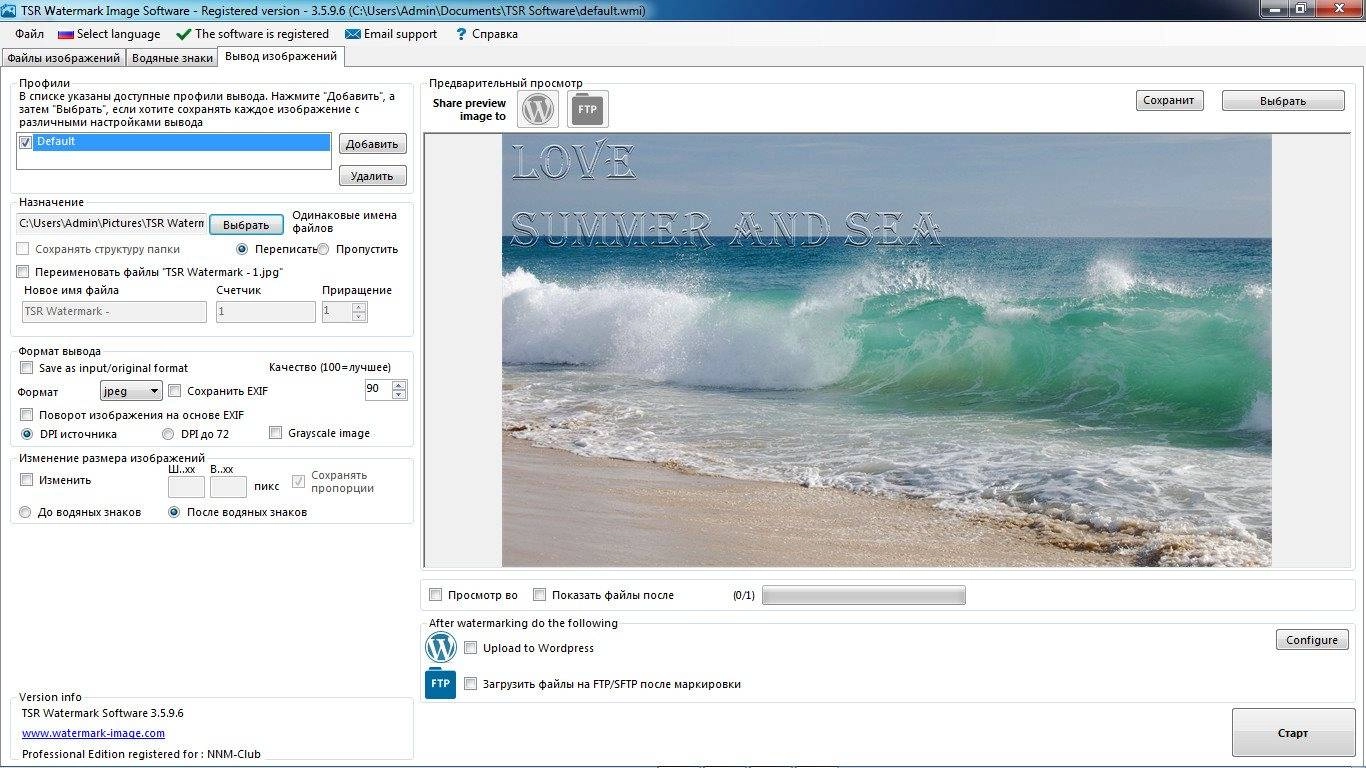Click 'Email support' menu text
Screen dimensions: 1366x768
tap(400, 34)
